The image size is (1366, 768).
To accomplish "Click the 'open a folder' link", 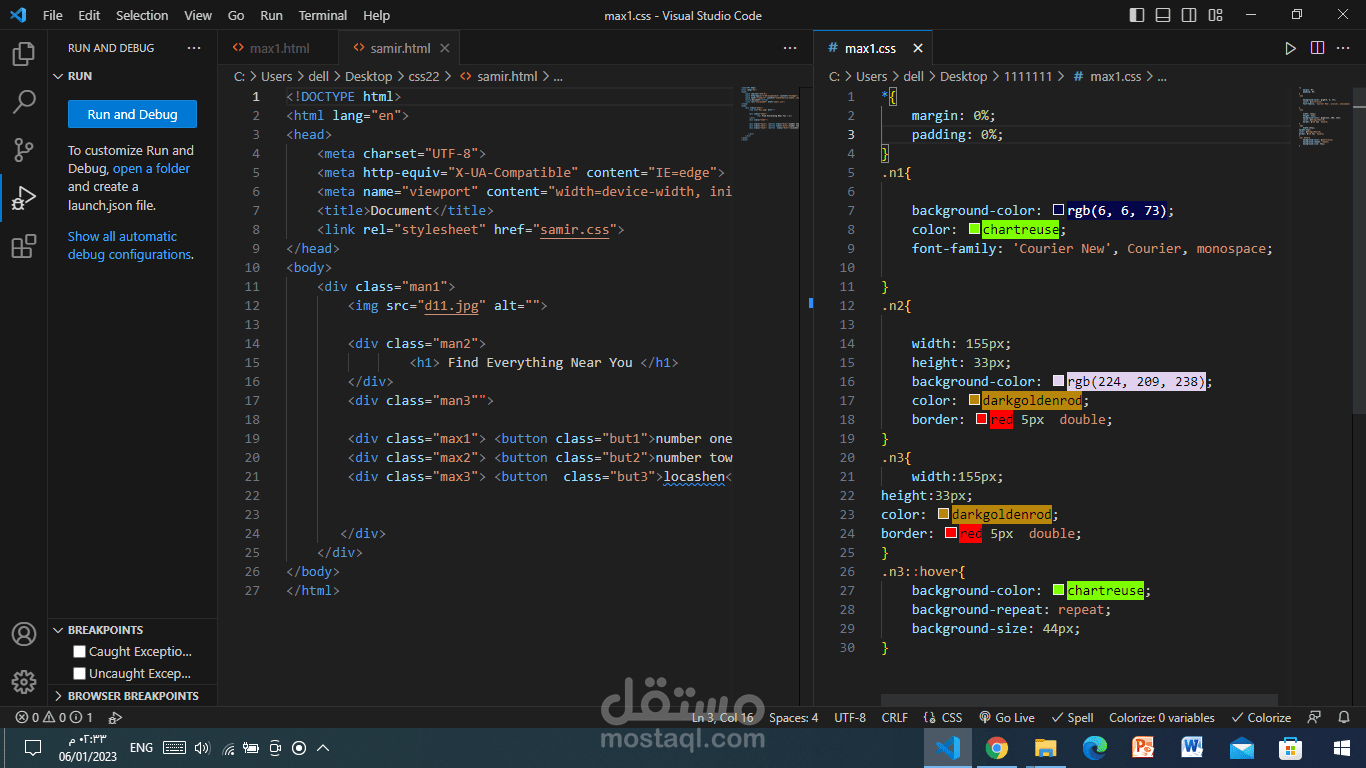I will [151, 168].
